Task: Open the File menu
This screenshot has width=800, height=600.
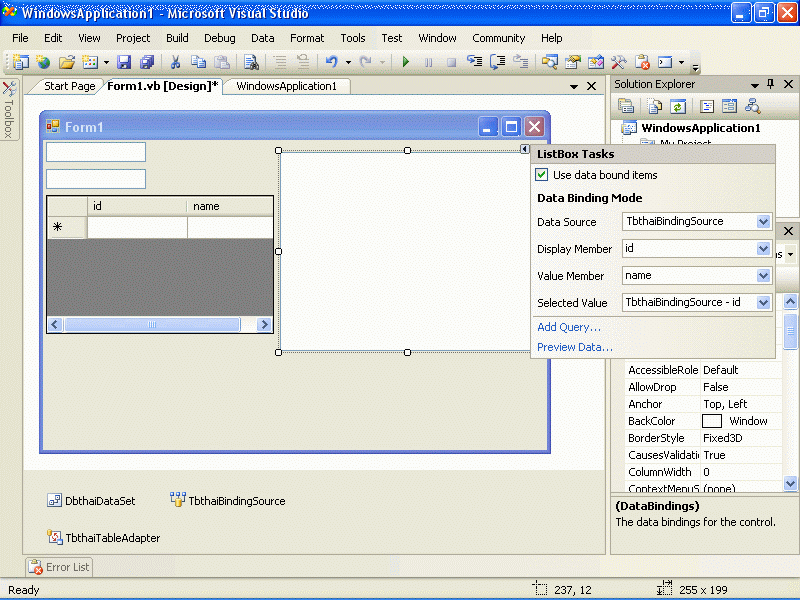Action: (20, 38)
